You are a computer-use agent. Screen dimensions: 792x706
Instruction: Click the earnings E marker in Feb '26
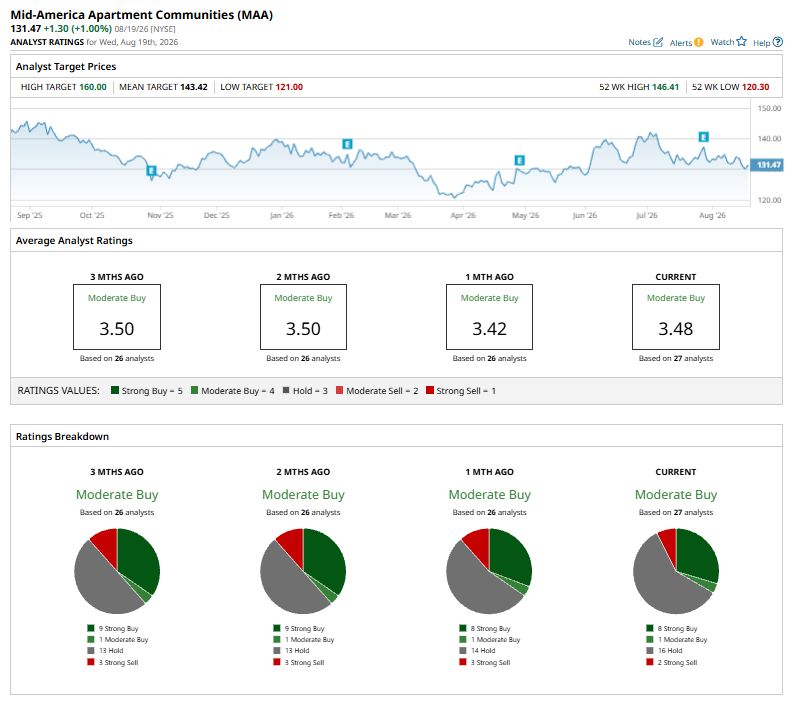(347, 144)
